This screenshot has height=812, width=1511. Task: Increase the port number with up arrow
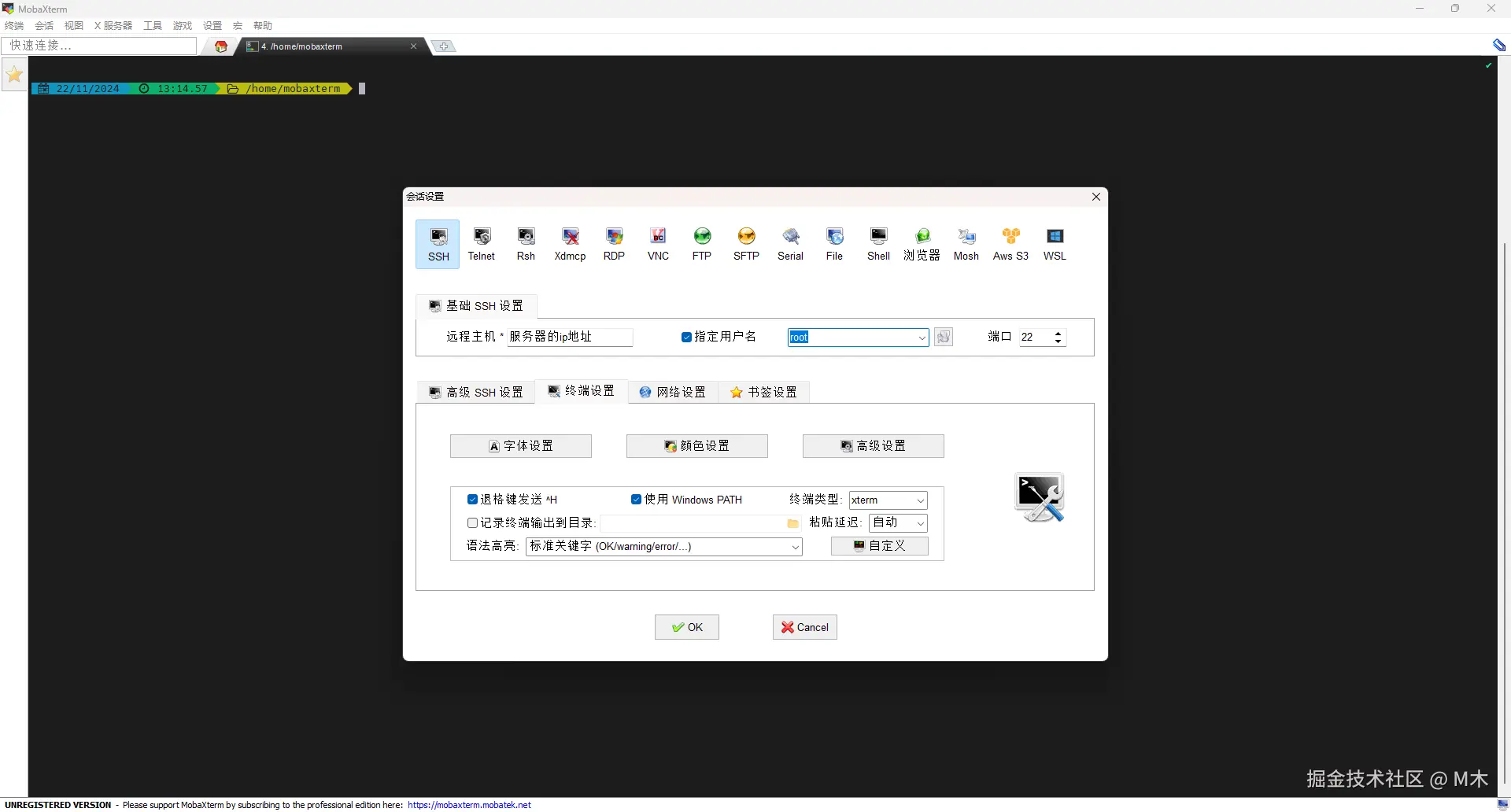pyautogui.click(x=1058, y=333)
